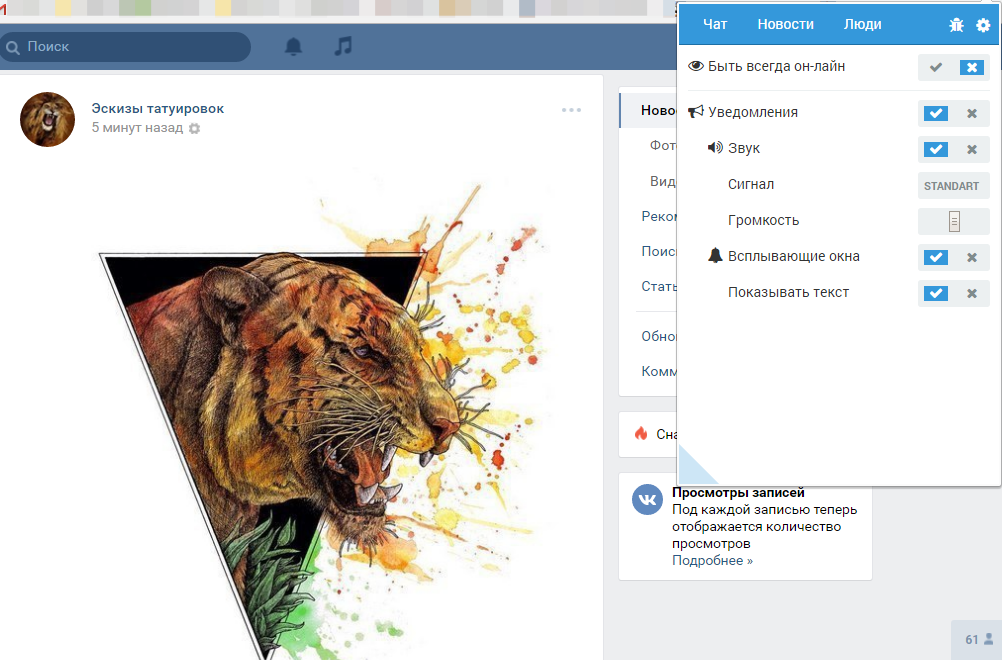Viewport: 1002px width, 660px height.
Task: Open the music note player icon
Action: [343, 47]
